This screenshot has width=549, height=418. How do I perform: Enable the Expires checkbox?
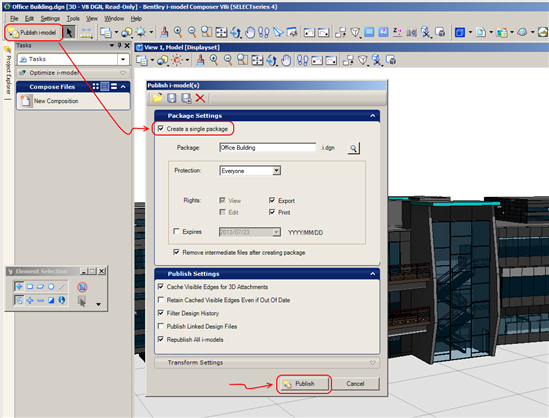pos(176,231)
